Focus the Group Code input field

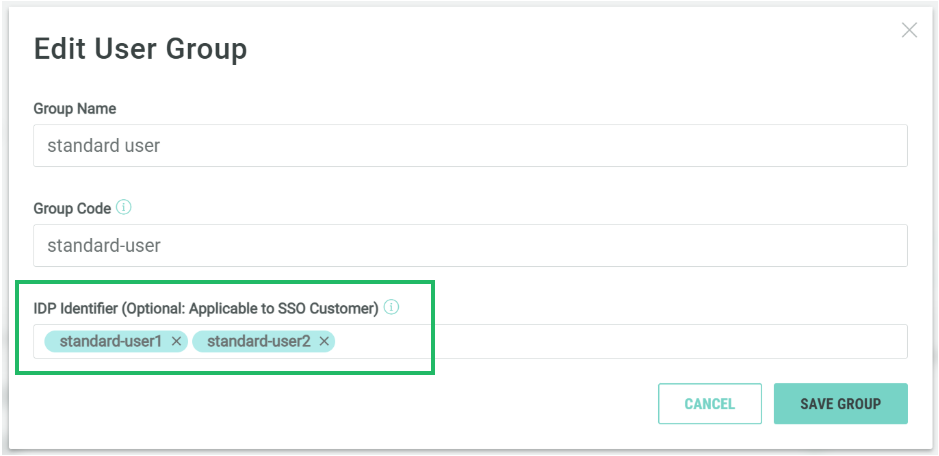470,245
